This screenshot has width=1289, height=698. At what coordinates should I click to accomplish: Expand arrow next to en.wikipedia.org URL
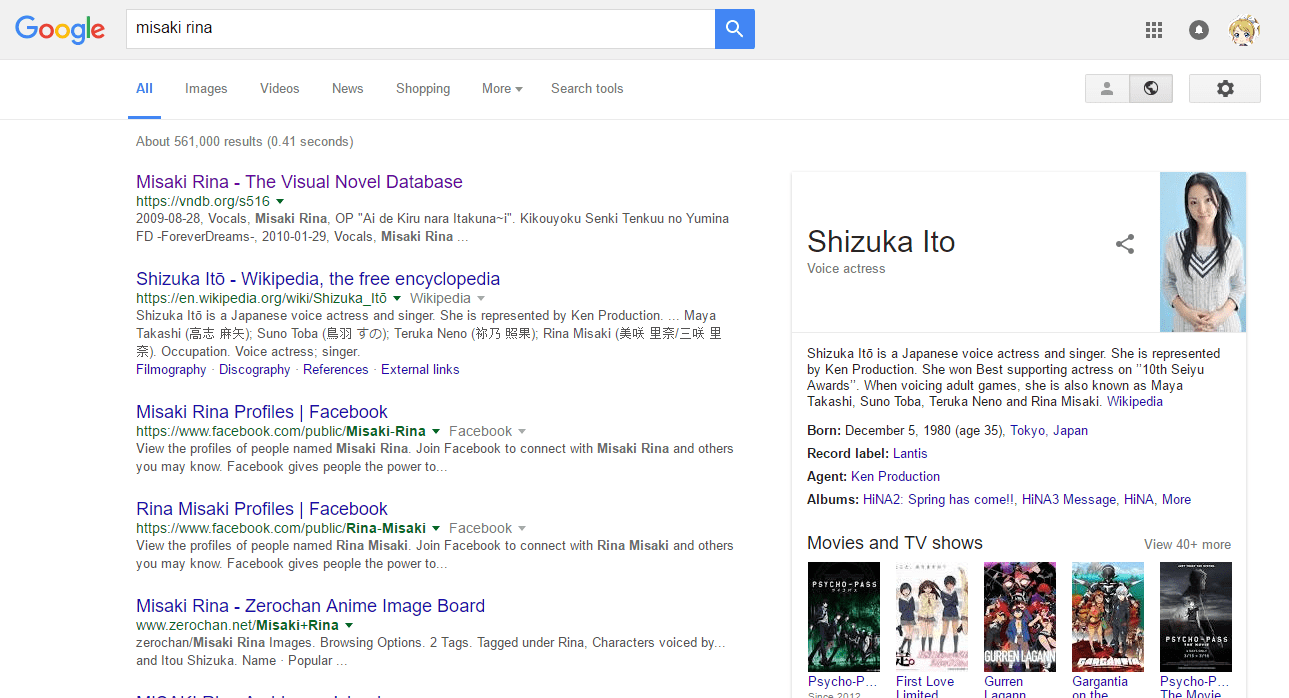tap(397, 299)
